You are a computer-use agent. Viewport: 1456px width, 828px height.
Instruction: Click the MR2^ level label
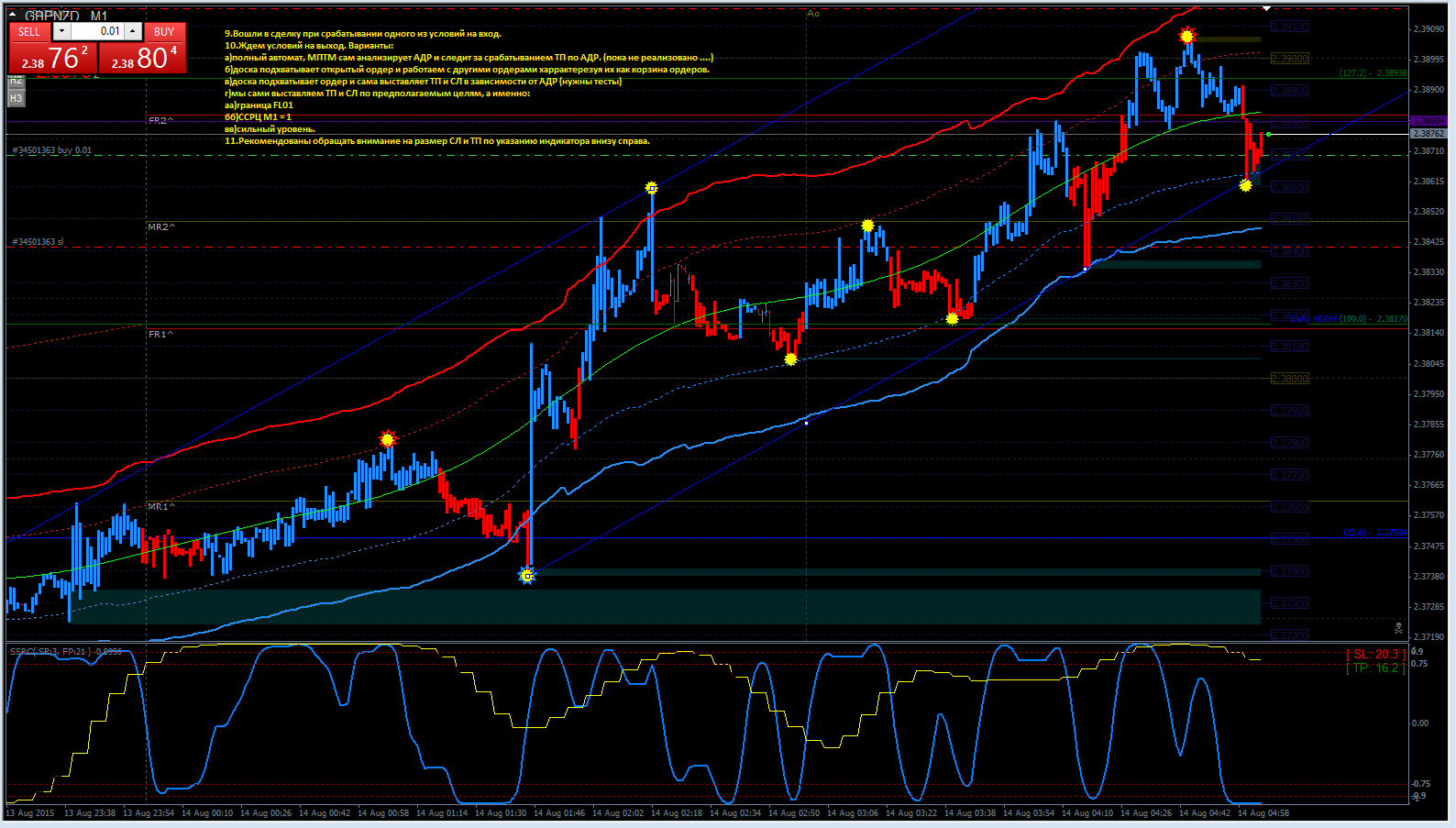(160, 226)
